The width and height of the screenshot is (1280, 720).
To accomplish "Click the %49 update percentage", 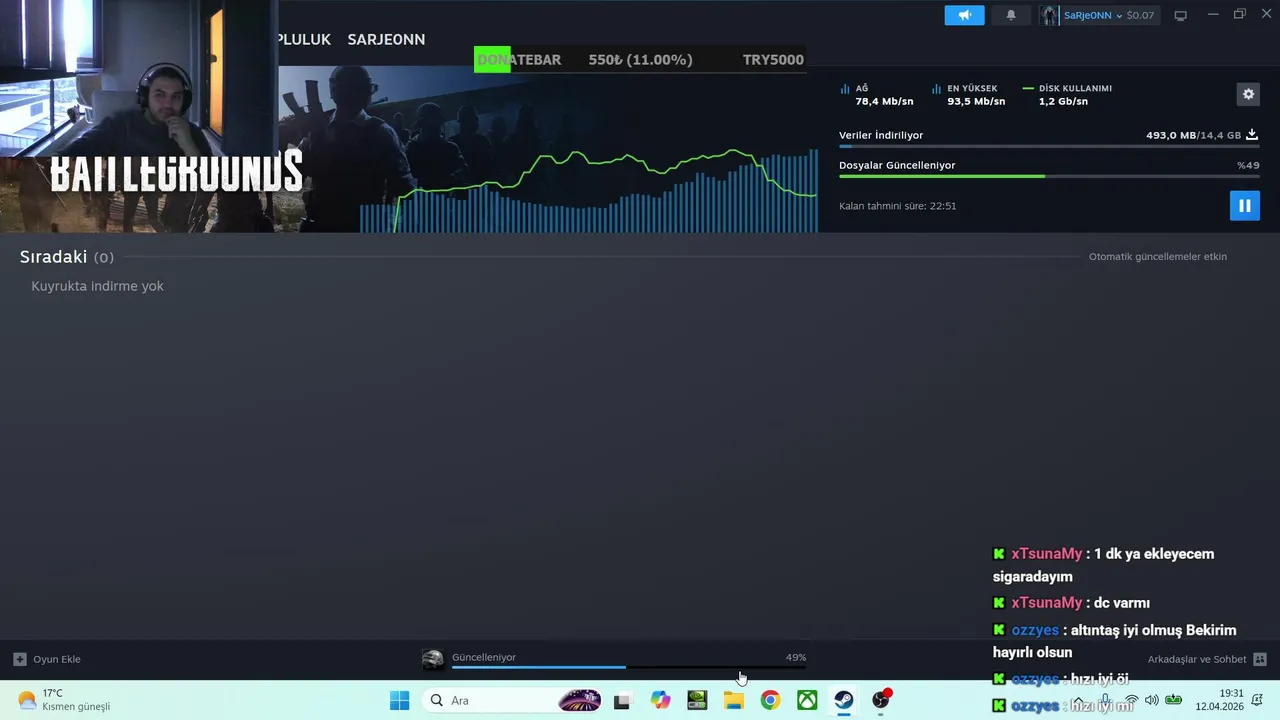I will [x=1248, y=165].
